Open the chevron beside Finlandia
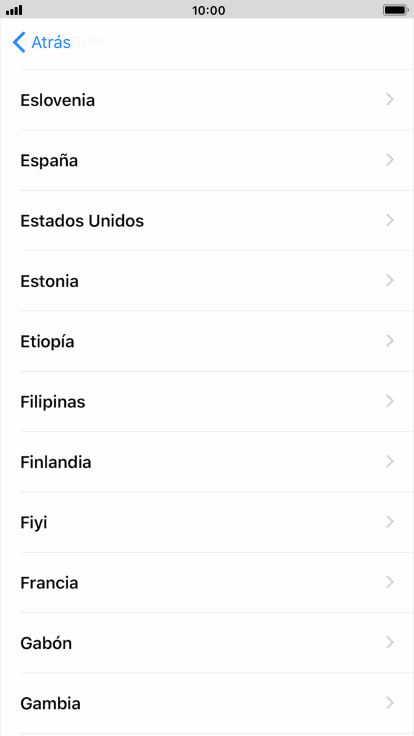The height and width of the screenshot is (736, 414). pos(390,461)
